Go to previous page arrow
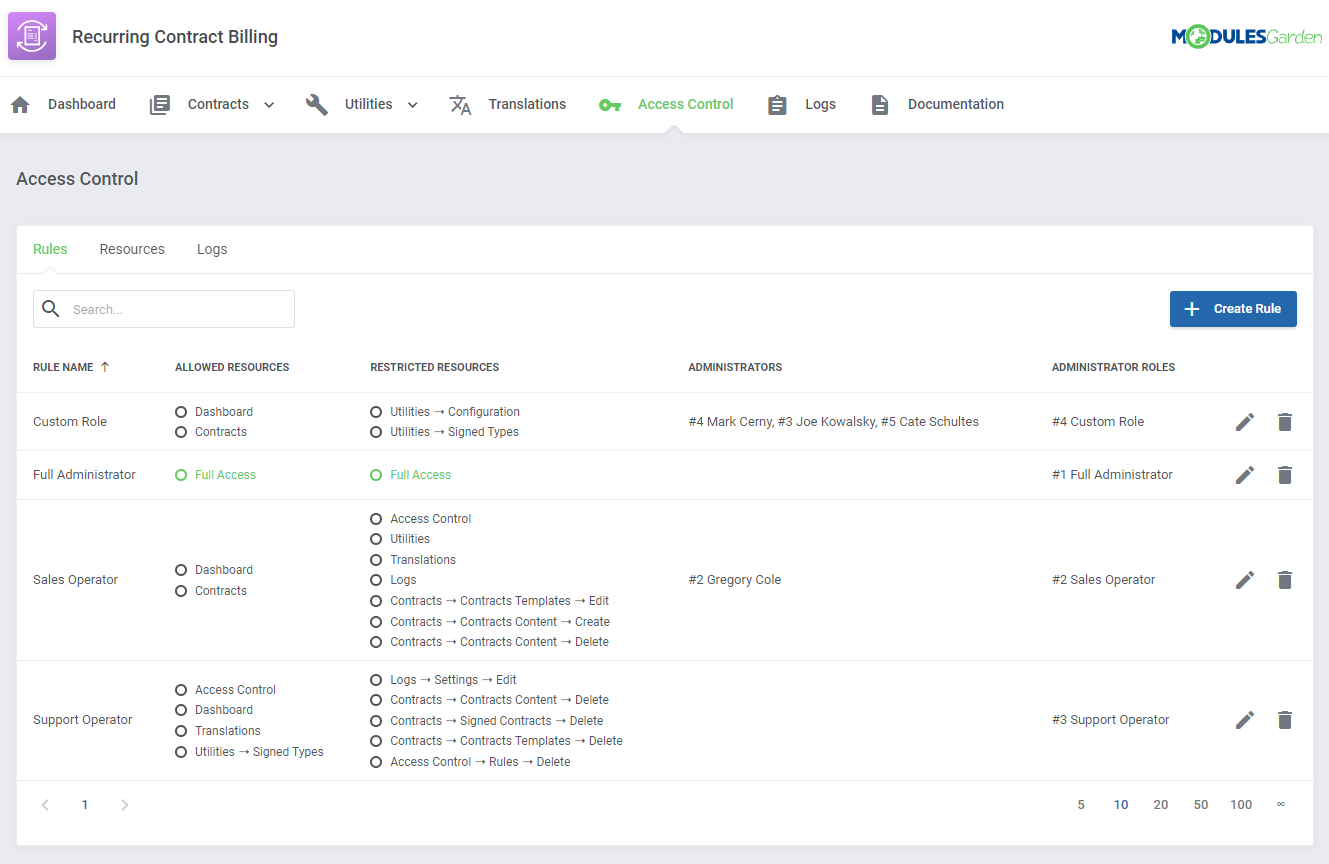Screen dimensions: 1329x864 click(x=45, y=805)
